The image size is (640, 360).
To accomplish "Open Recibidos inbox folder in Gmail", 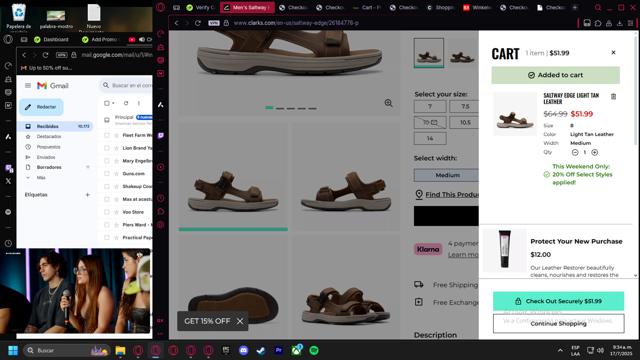I will tap(56, 126).
